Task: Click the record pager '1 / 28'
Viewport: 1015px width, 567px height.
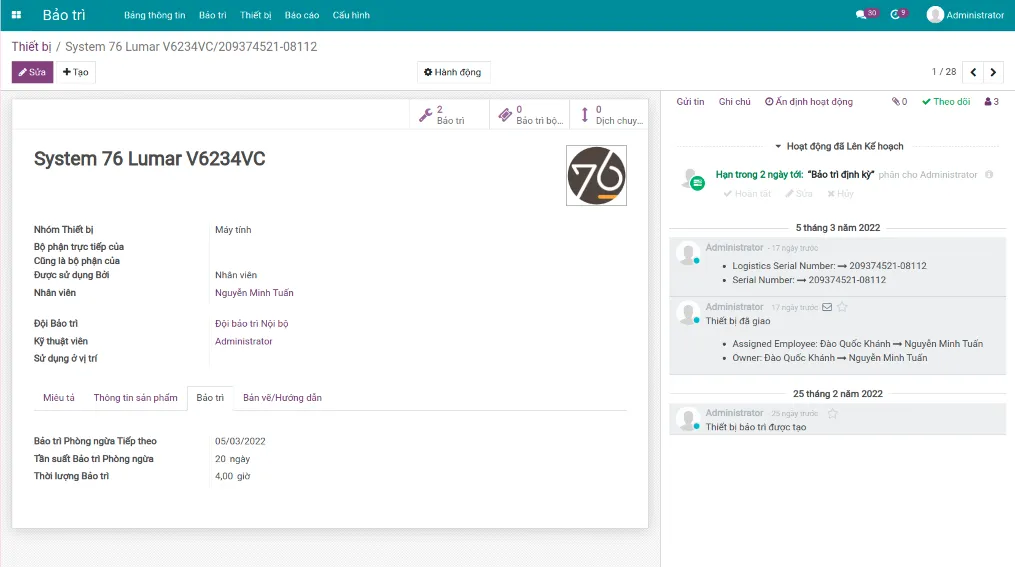Action: click(944, 72)
